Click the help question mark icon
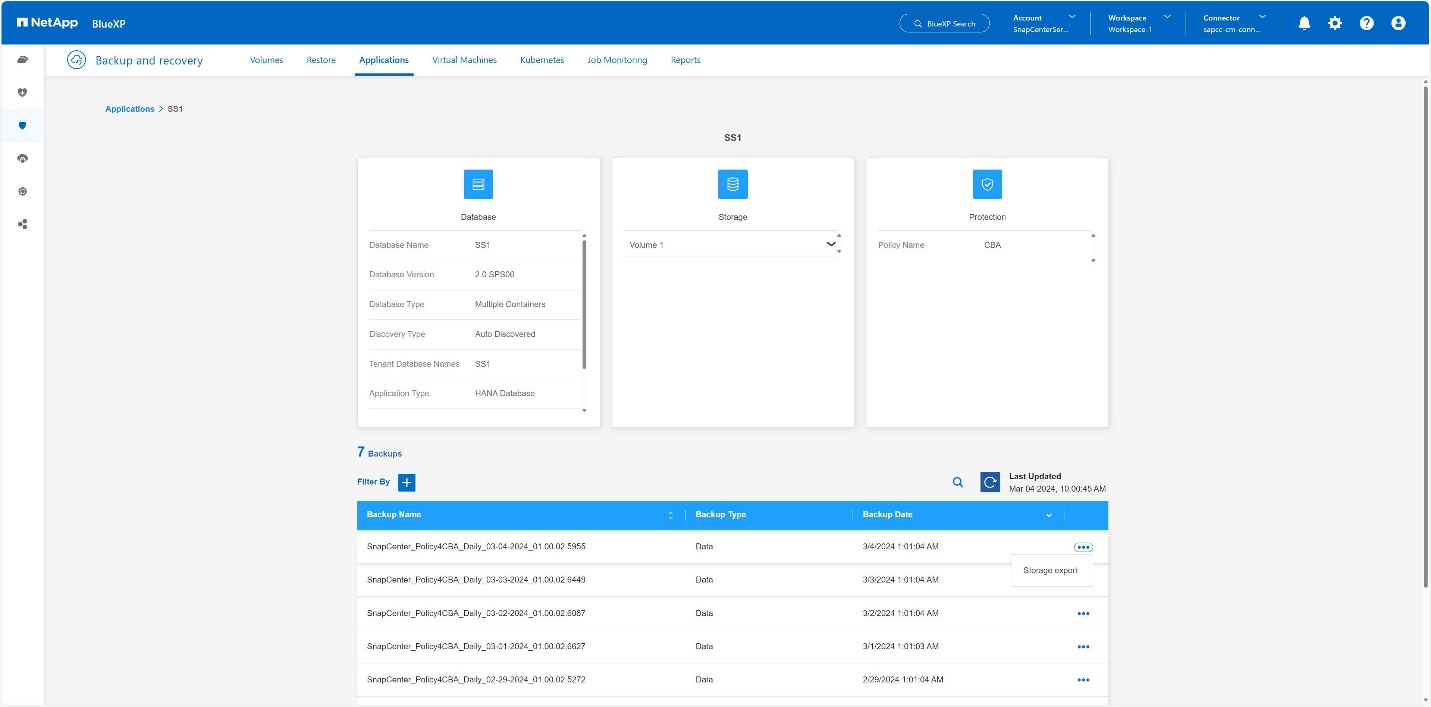 tap(1366, 23)
